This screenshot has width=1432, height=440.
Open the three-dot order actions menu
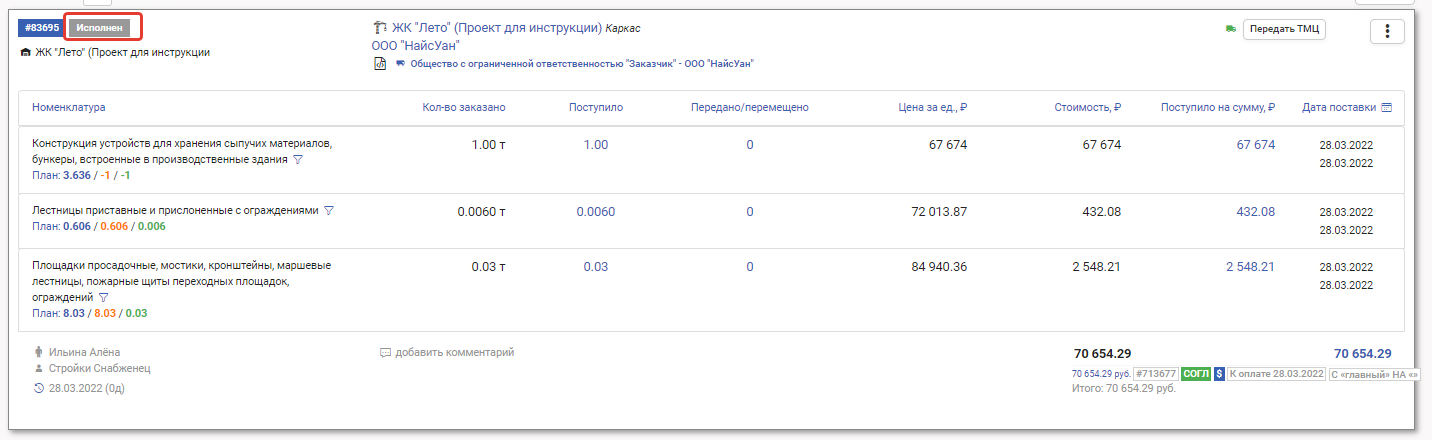(1387, 31)
